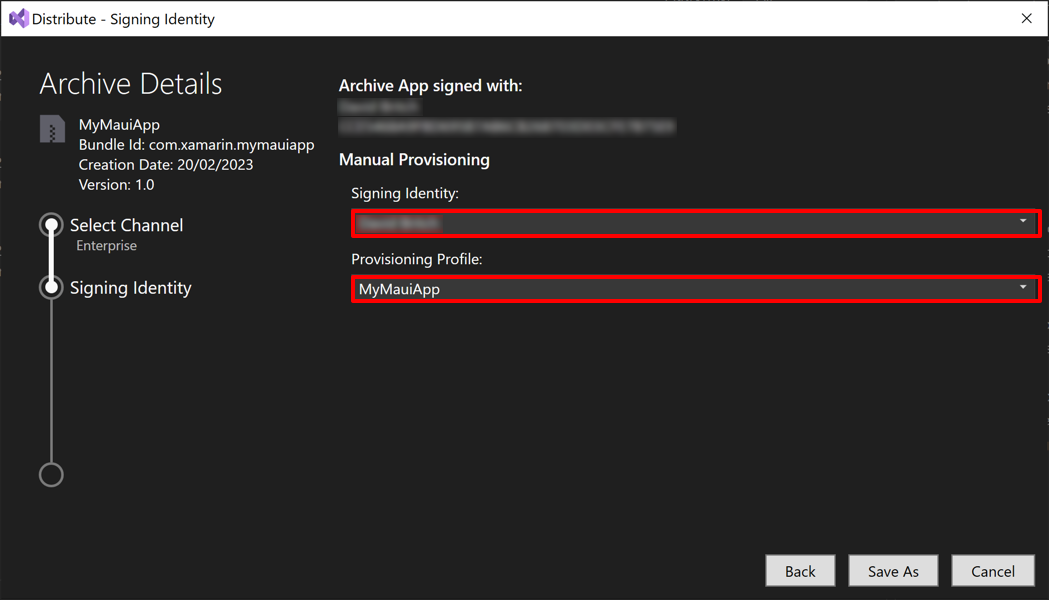Click the empty final step circle

51,474
